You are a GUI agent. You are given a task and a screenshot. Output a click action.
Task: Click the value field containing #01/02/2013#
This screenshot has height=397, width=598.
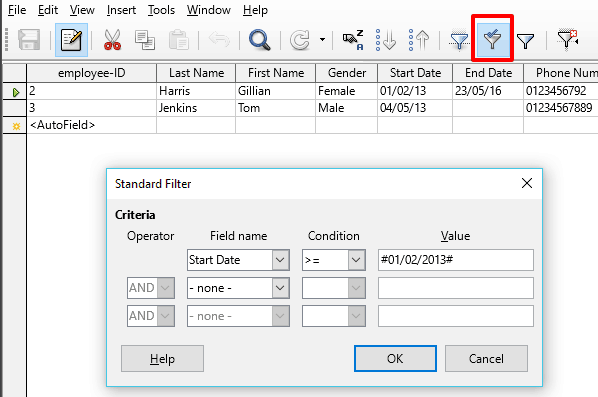[456, 260]
